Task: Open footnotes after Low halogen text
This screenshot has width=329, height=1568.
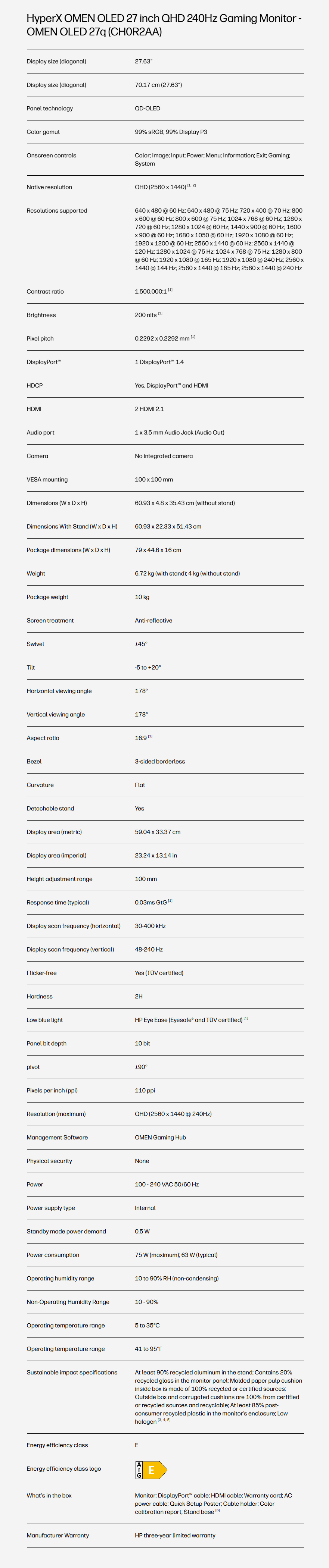Action: [x=164, y=1420]
